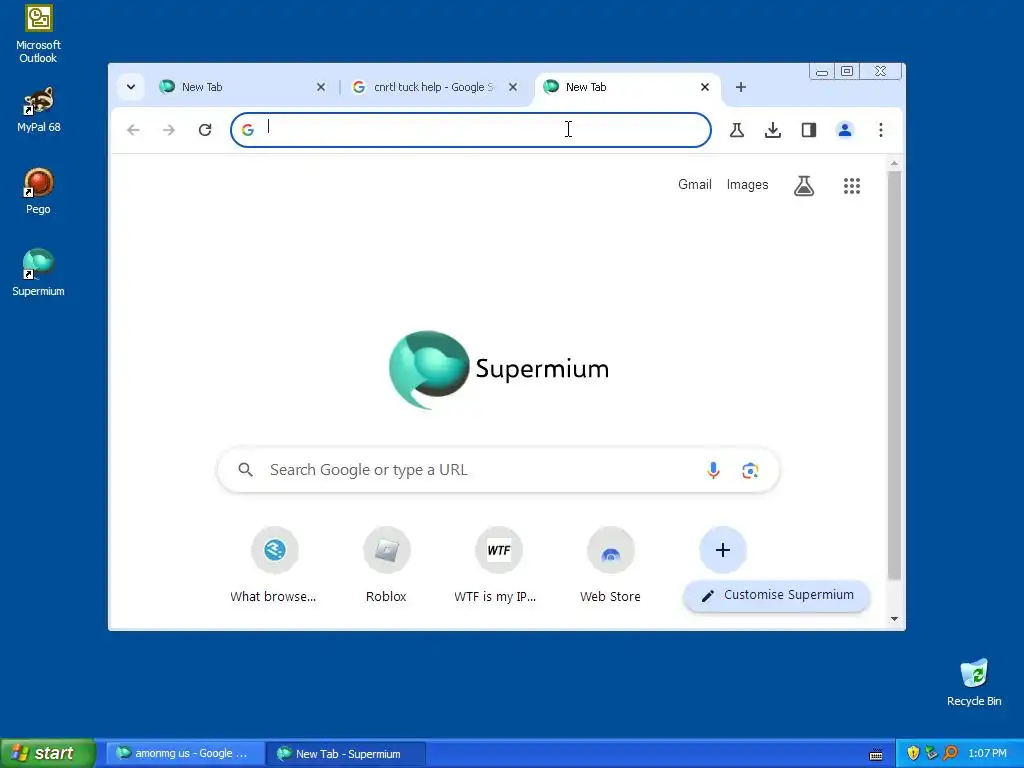Click the magnifier icon in search box
The image size is (1024, 768).
click(x=246, y=470)
